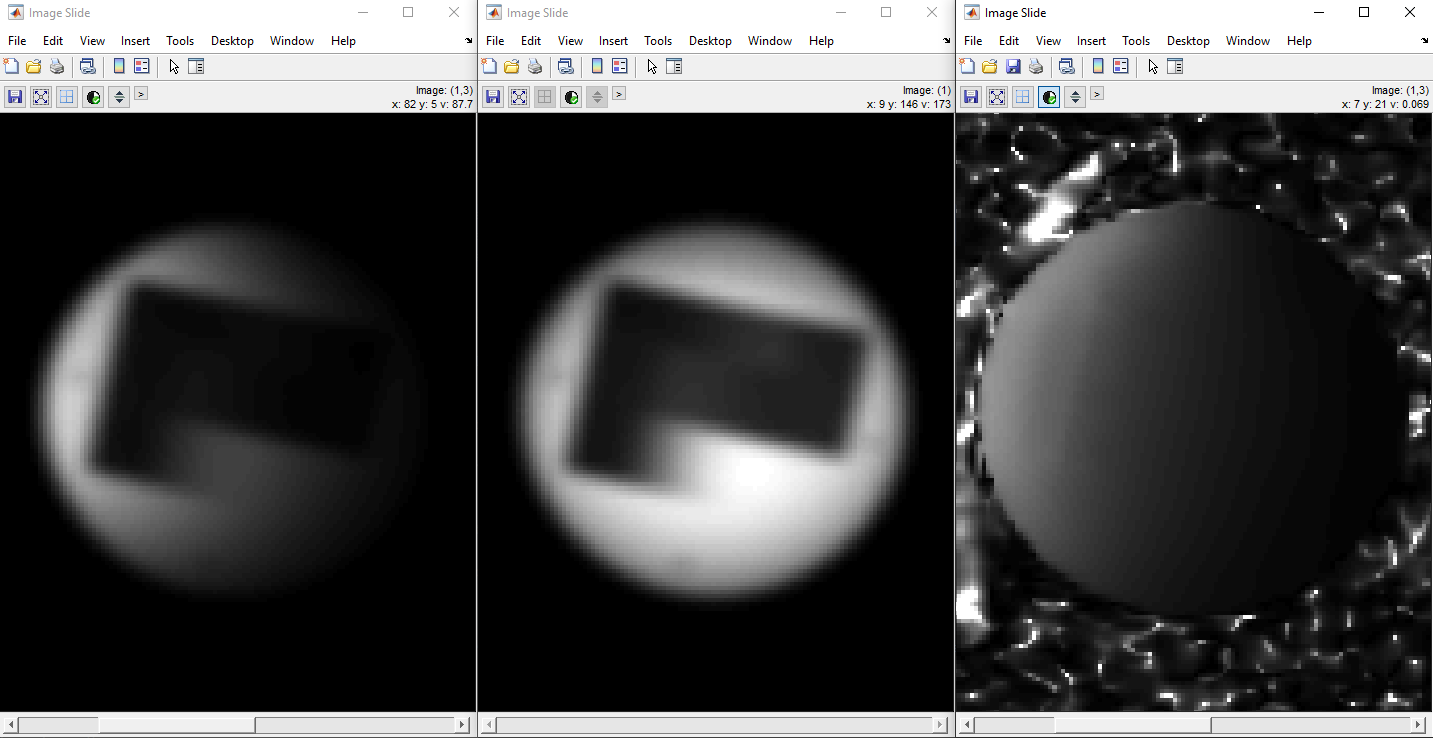Expand toolbar with '>' button in right window
Screen dimensions: 1433x738
[1097, 93]
